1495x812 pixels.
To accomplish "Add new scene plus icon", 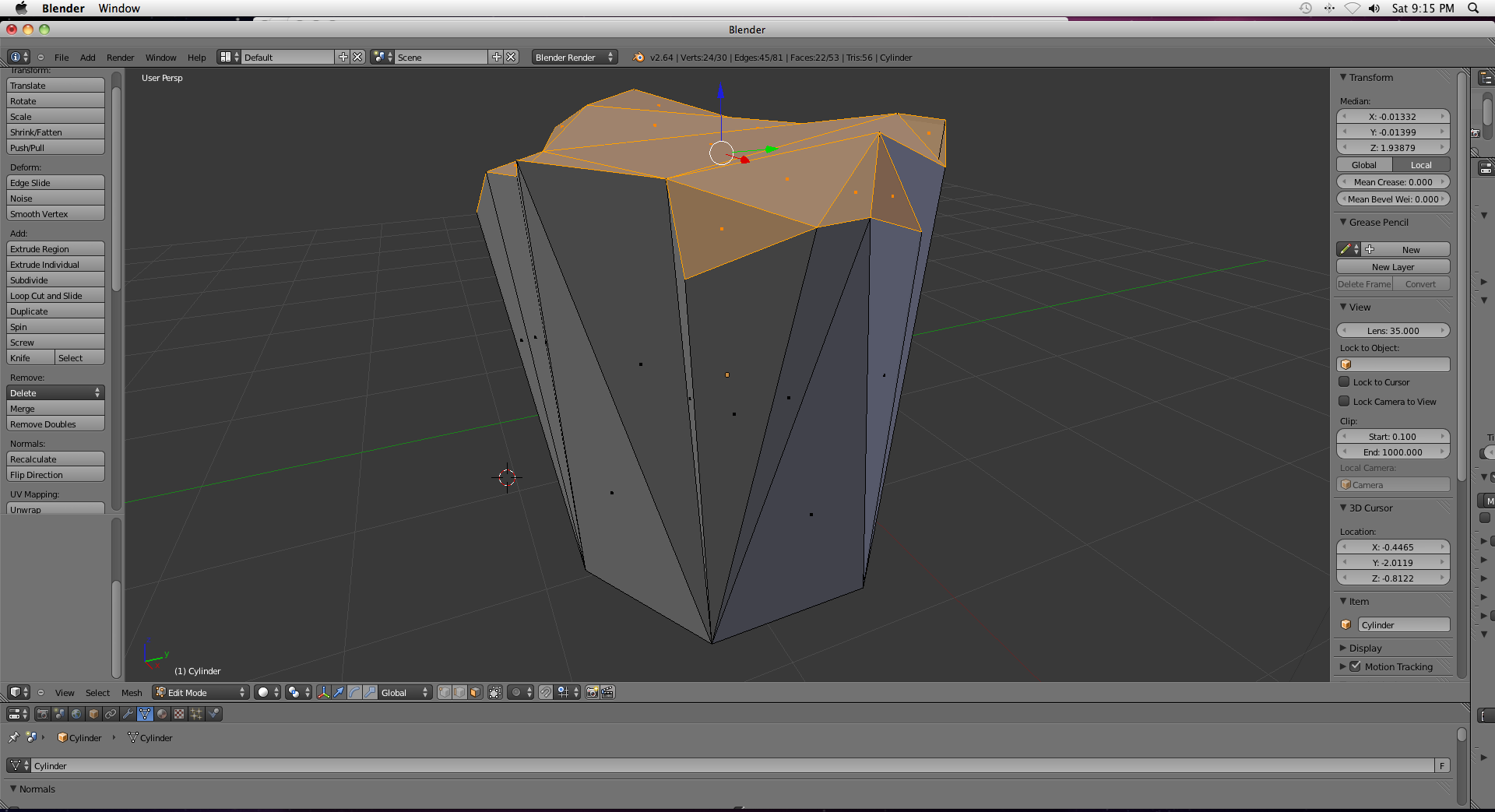I will click(496, 57).
